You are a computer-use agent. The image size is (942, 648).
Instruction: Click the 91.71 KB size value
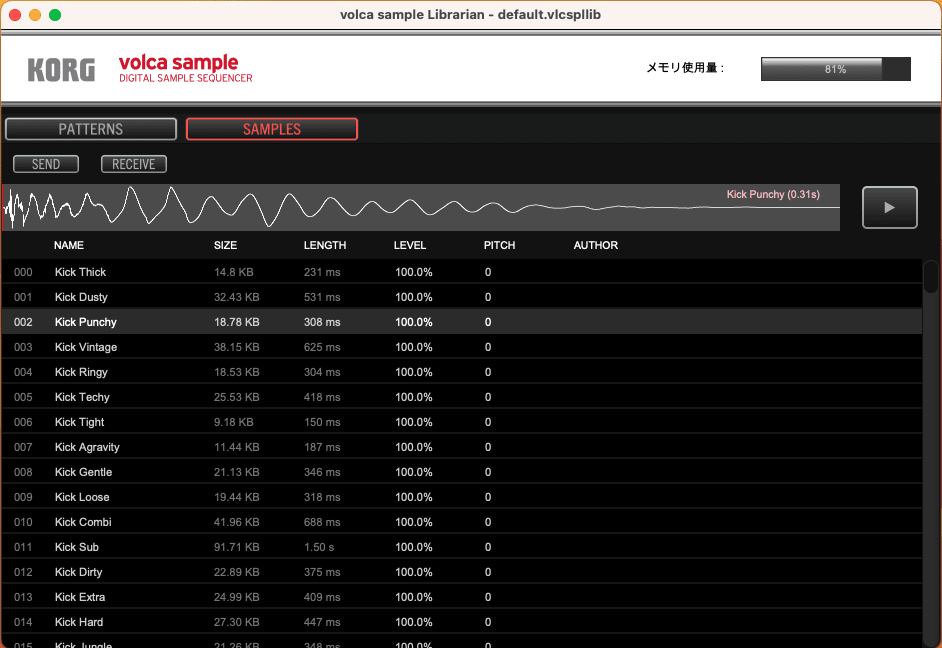pyautogui.click(x=237, y=547)
